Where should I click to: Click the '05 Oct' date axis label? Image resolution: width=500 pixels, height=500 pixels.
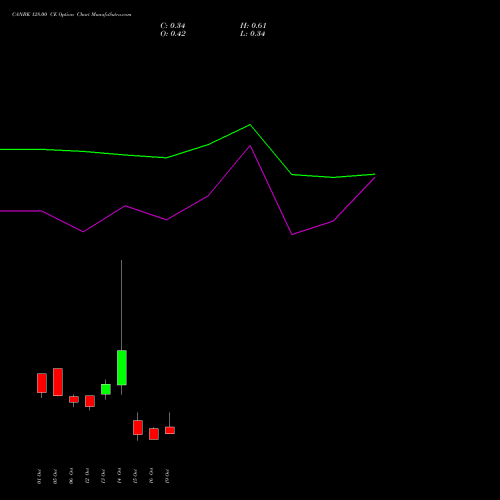pos(55,476)
